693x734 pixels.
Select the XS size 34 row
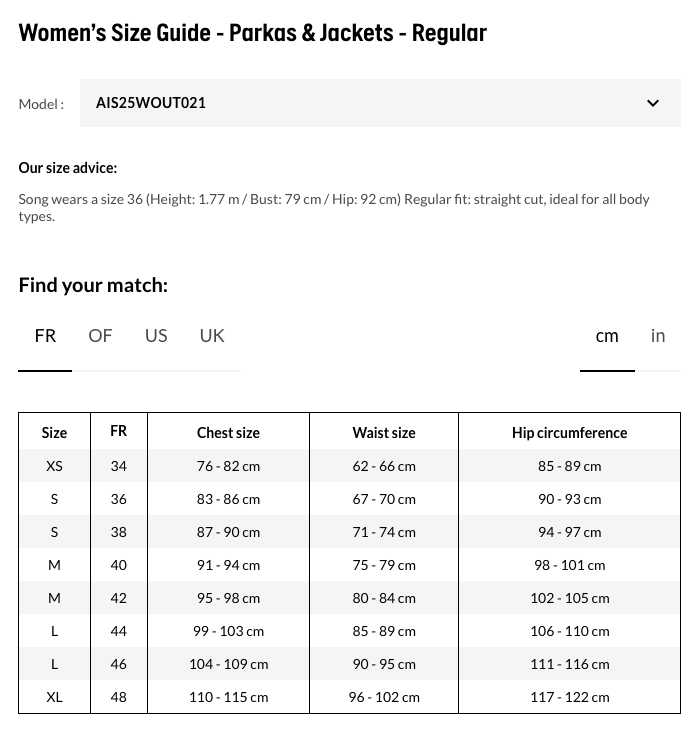click(x=349, y=466)
